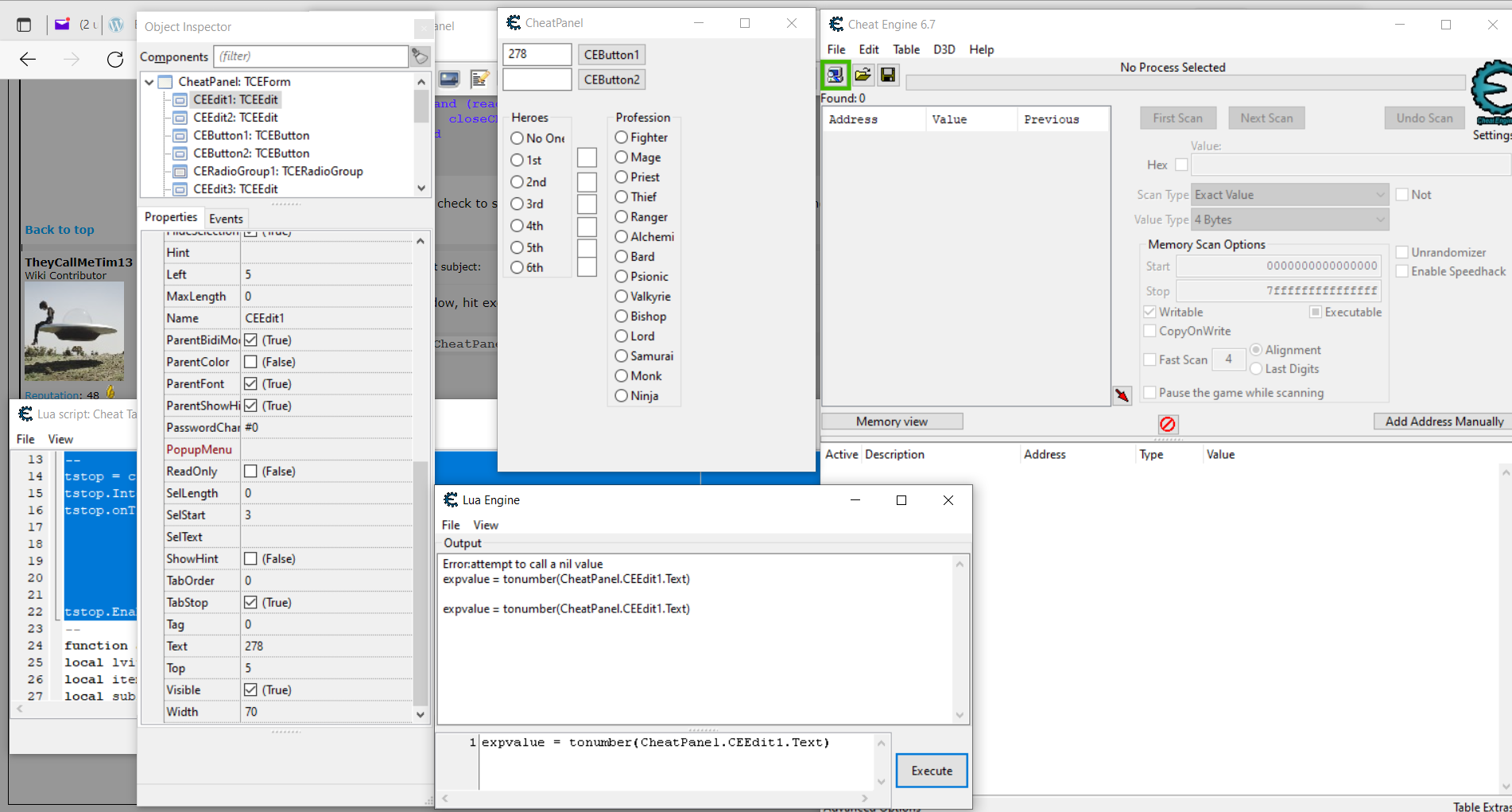Click the CEEdit1 text field showing 278
Image resolution: width=1512 pixels, height=812 pixels.
[x=537, y=54]
